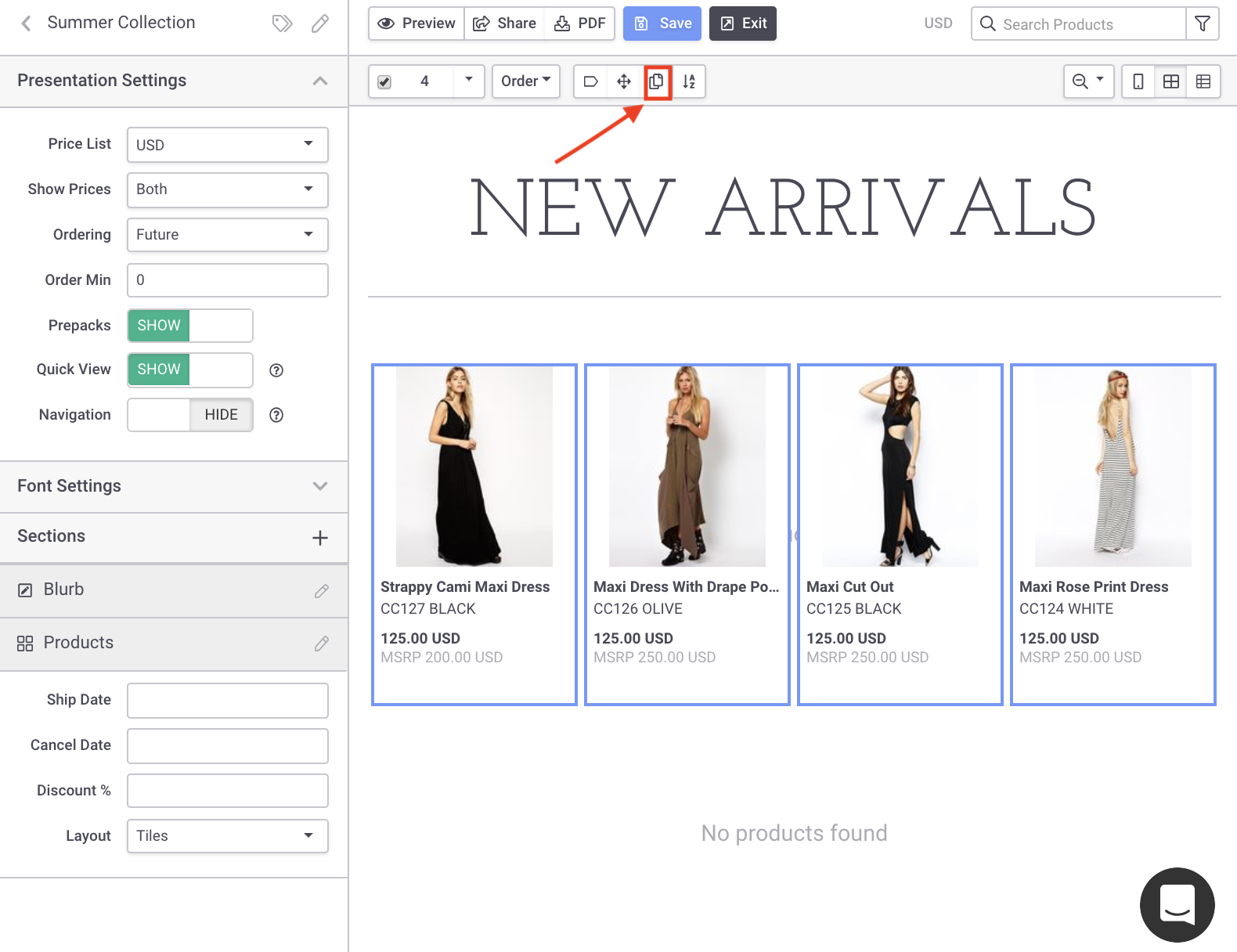Edit the Blurb section with its pencil
The height and width of the screenshot is (952, 1237).
322,591
